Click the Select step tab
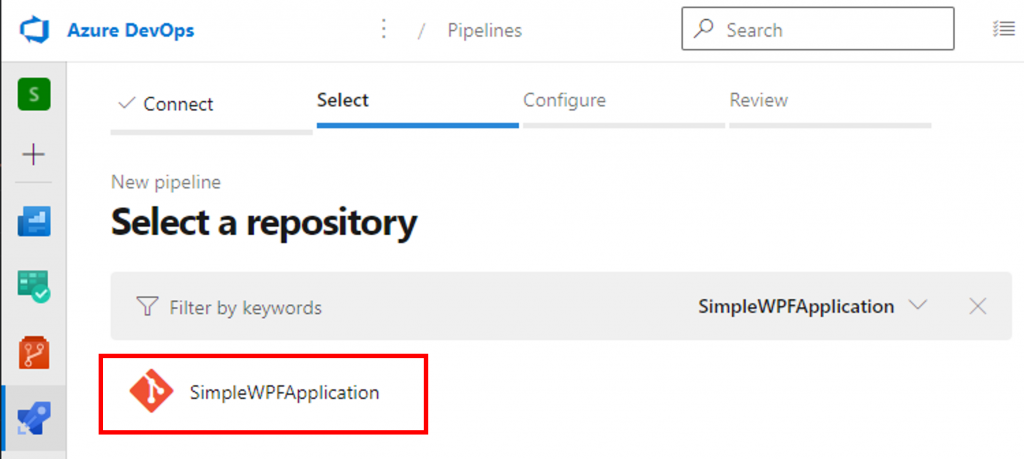Viewport: 1024px width, 459px height. click(x=343, y=100)
